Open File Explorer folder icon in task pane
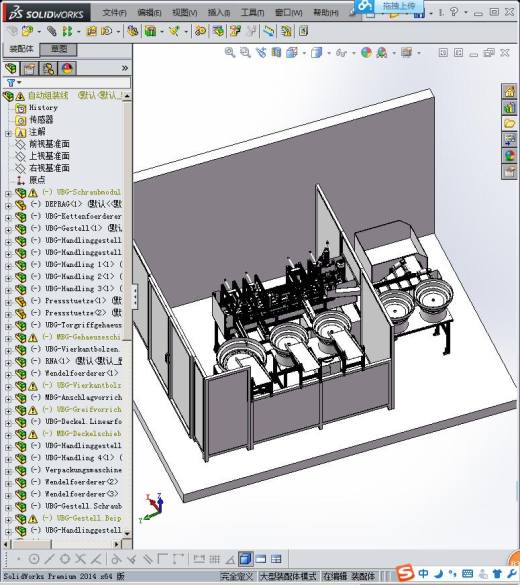 click(x=510, y=123)
